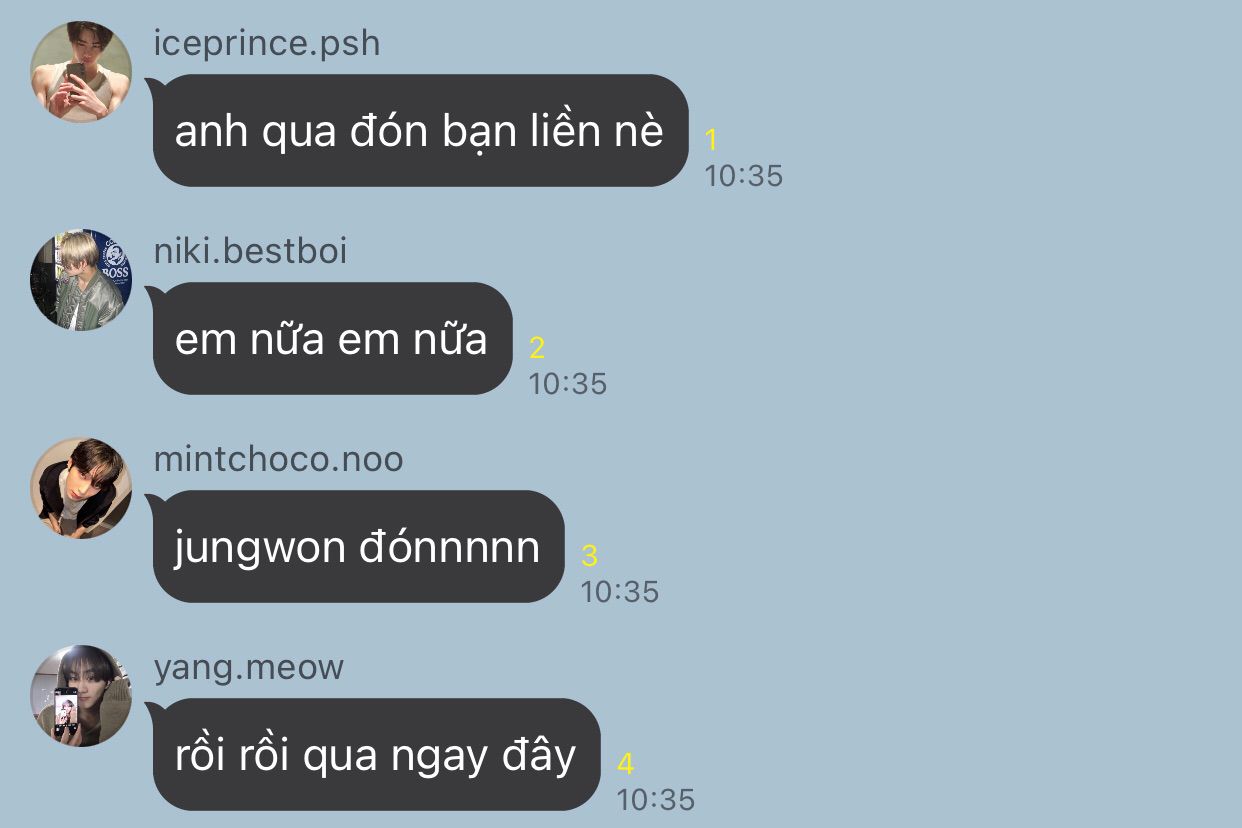View mintchoco.noo profile avatar
Viewport: 1242px width, 828px height.
(81, 488)
